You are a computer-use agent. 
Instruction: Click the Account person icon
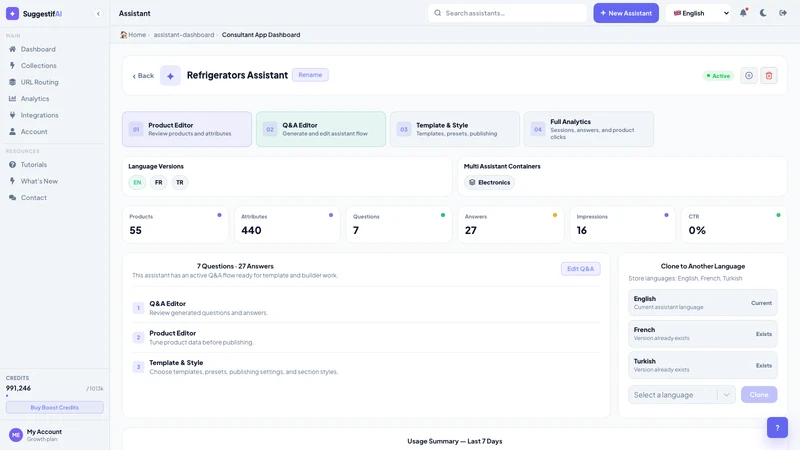point(12,132)
